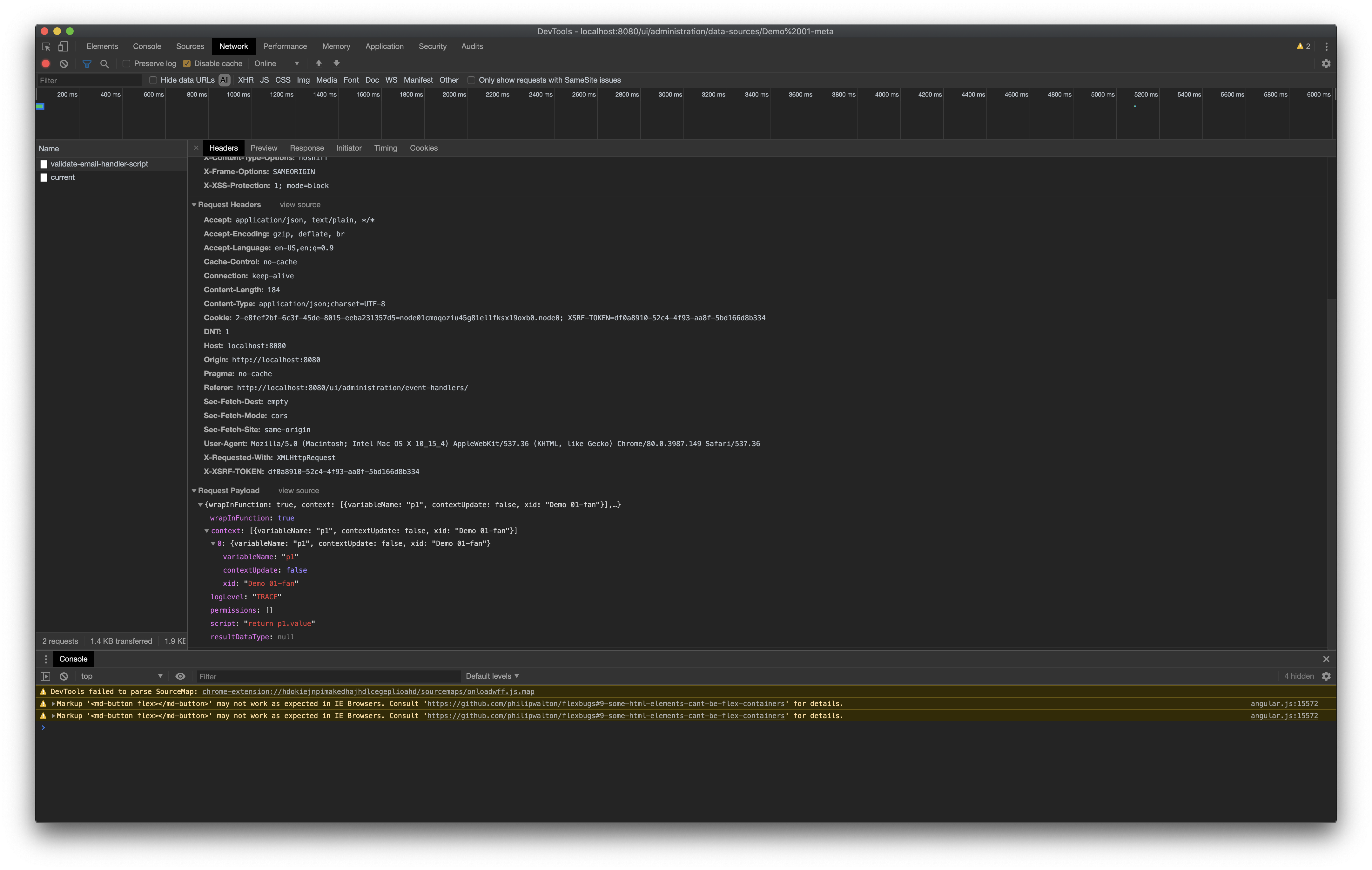Export HAR file via download icon
Screen dimensions: 1372x870
click(337, 64)
